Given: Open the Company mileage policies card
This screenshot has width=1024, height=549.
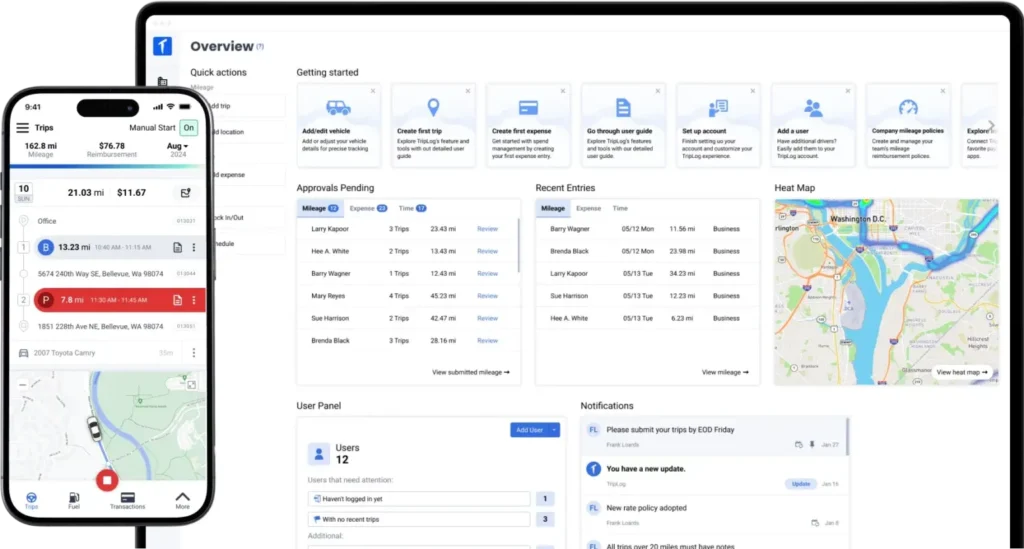Looking at the screenshot, I should (908, 126).
